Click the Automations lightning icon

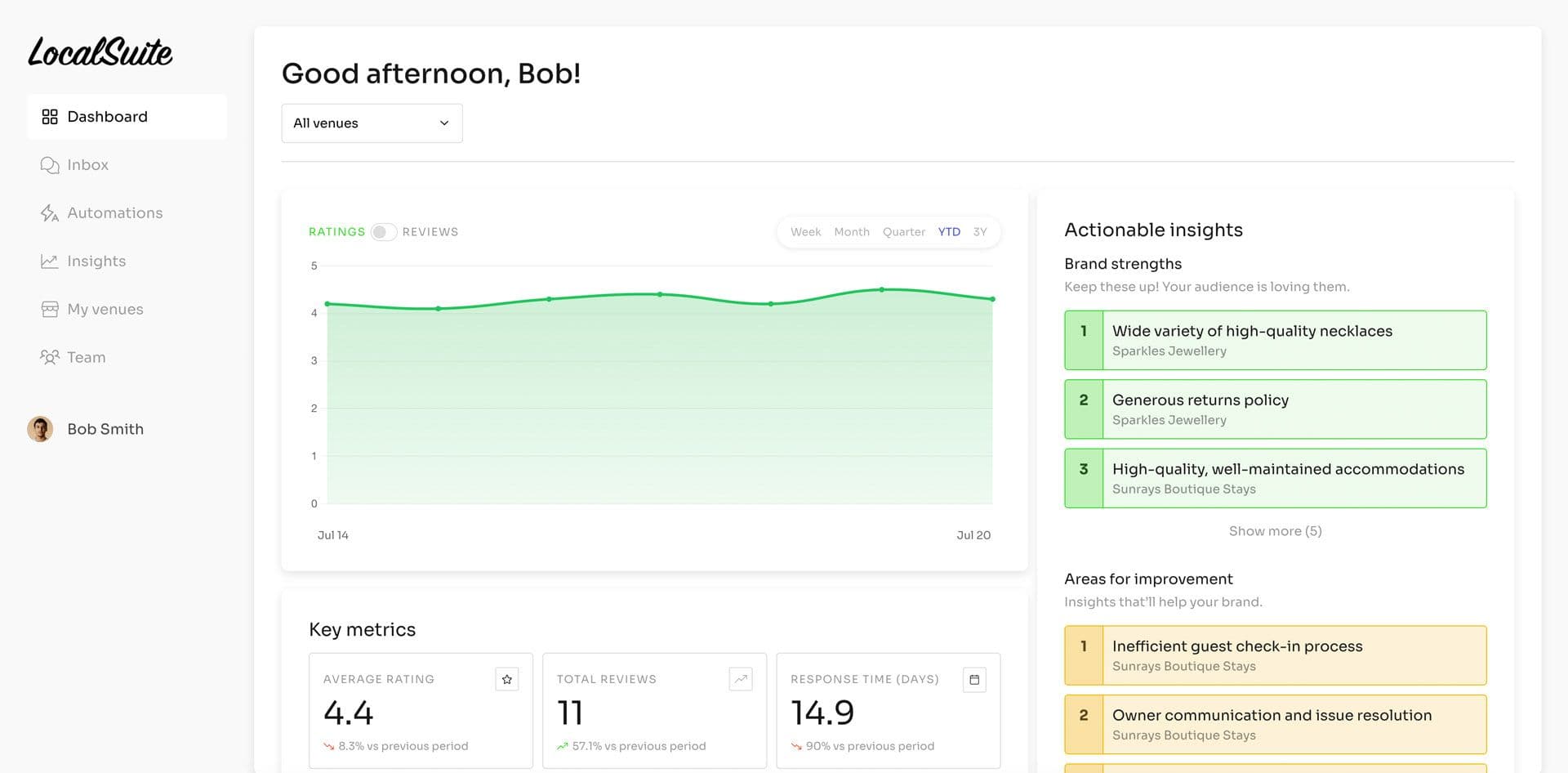[x=50, y=213]
